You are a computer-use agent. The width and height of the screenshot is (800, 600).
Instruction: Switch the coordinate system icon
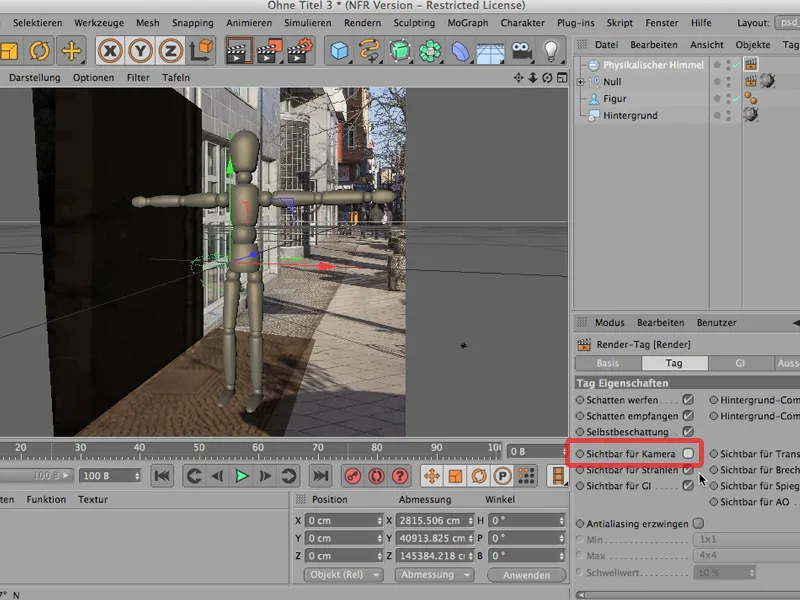click(x=201, y=51)
